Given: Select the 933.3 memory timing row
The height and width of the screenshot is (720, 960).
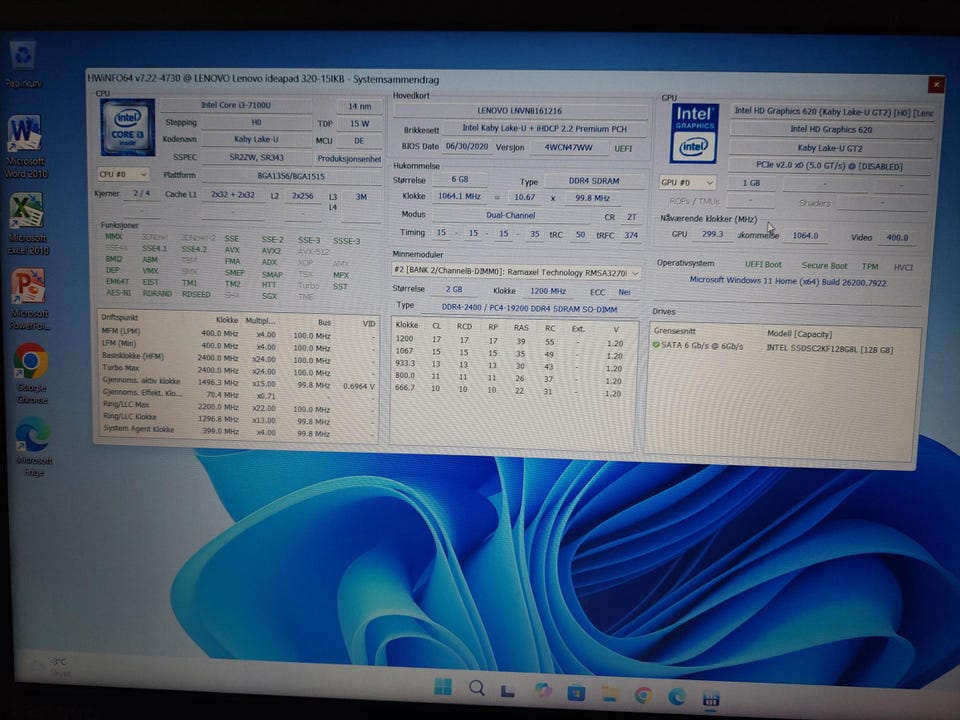Looking at the screenshot, I should [x=512, y=366].
